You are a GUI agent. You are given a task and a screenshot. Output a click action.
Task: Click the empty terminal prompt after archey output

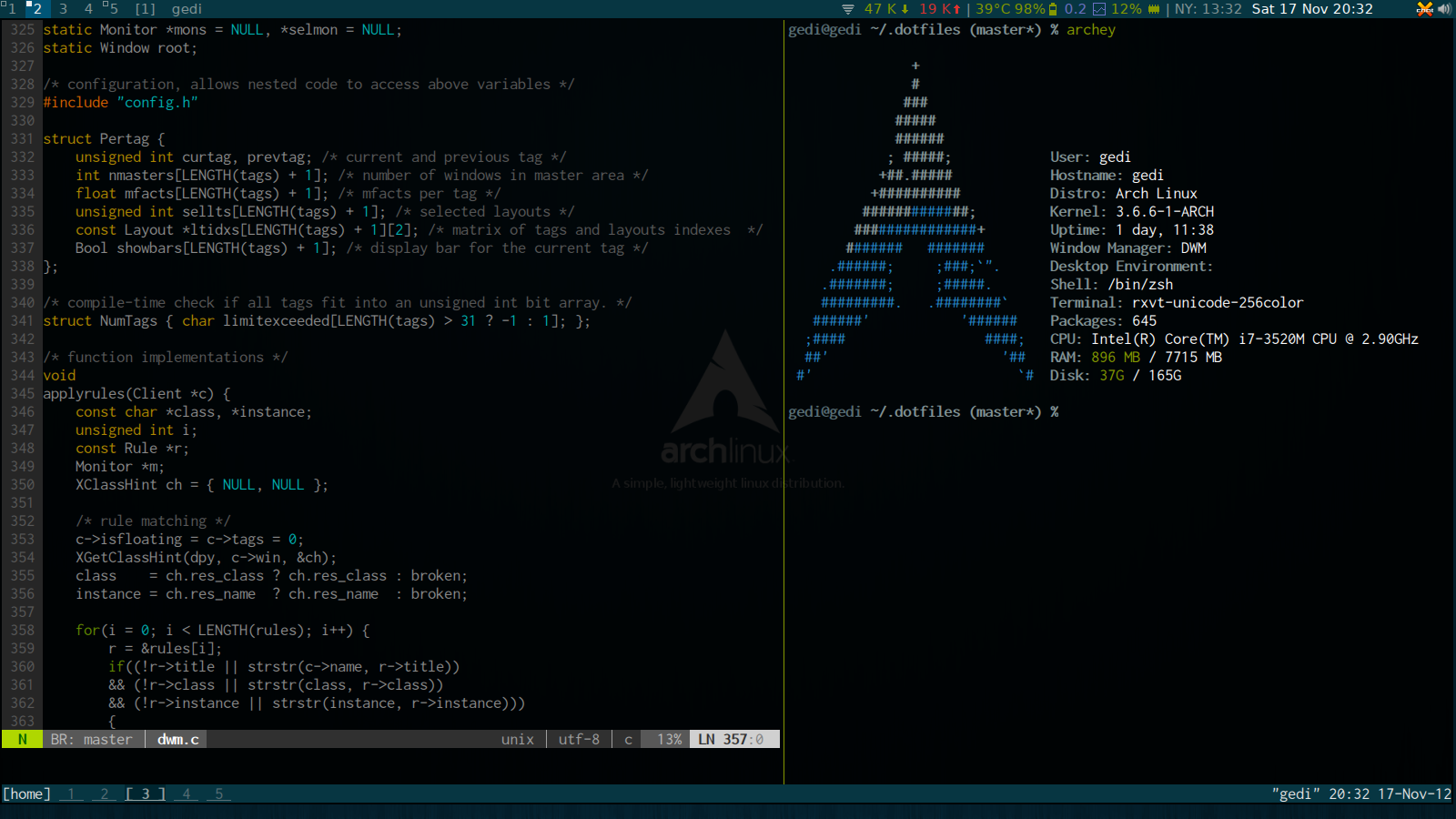(923, 411)
